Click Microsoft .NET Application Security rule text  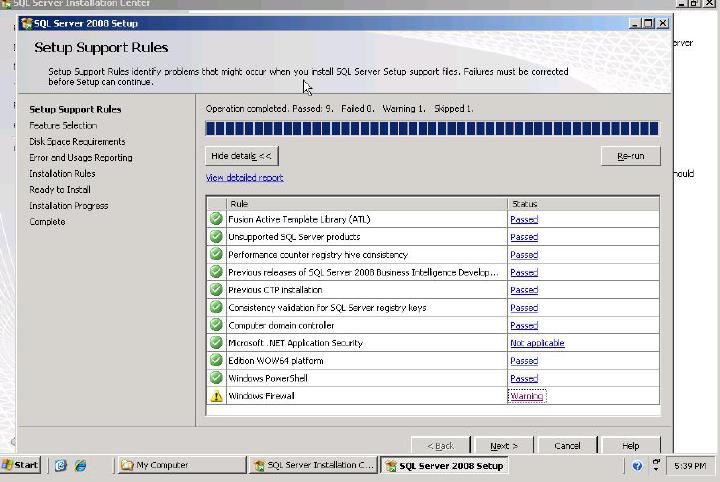point(295,343)
